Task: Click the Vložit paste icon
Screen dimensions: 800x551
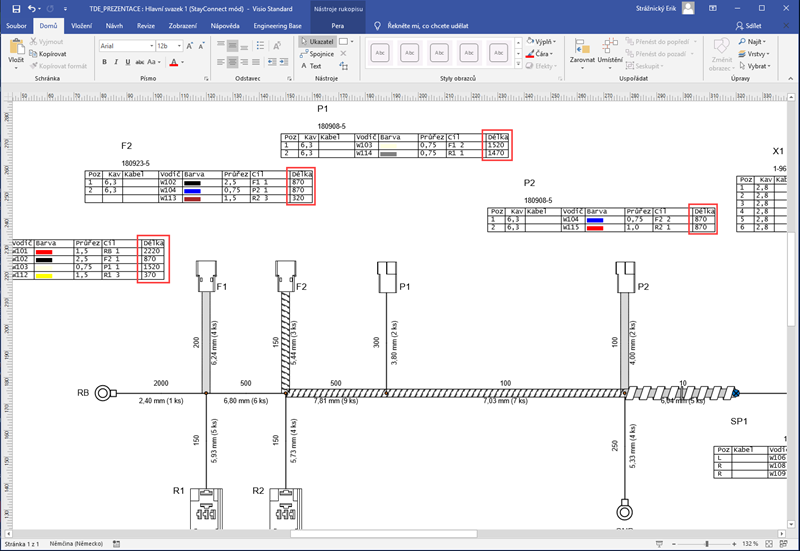Action: click(x=16, y=52)
